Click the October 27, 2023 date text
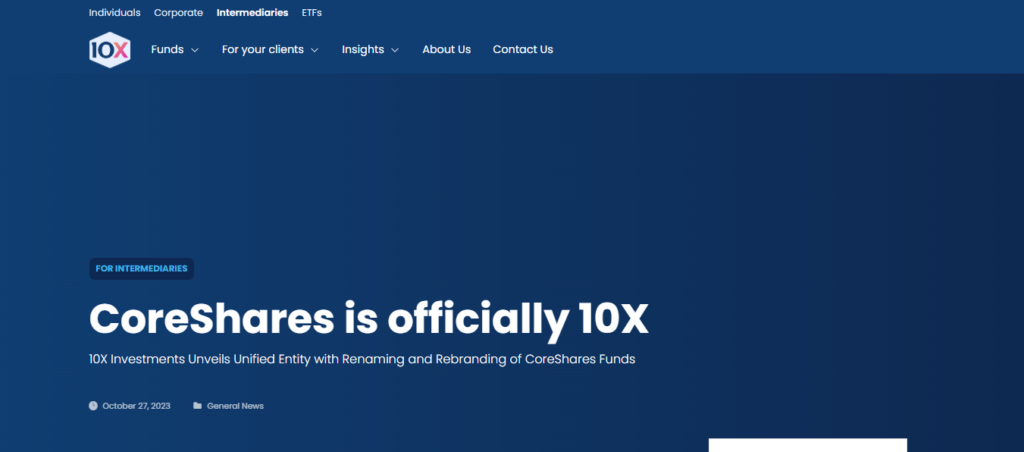Viewport: 1024px width, 452px height. tap(136, 406)
